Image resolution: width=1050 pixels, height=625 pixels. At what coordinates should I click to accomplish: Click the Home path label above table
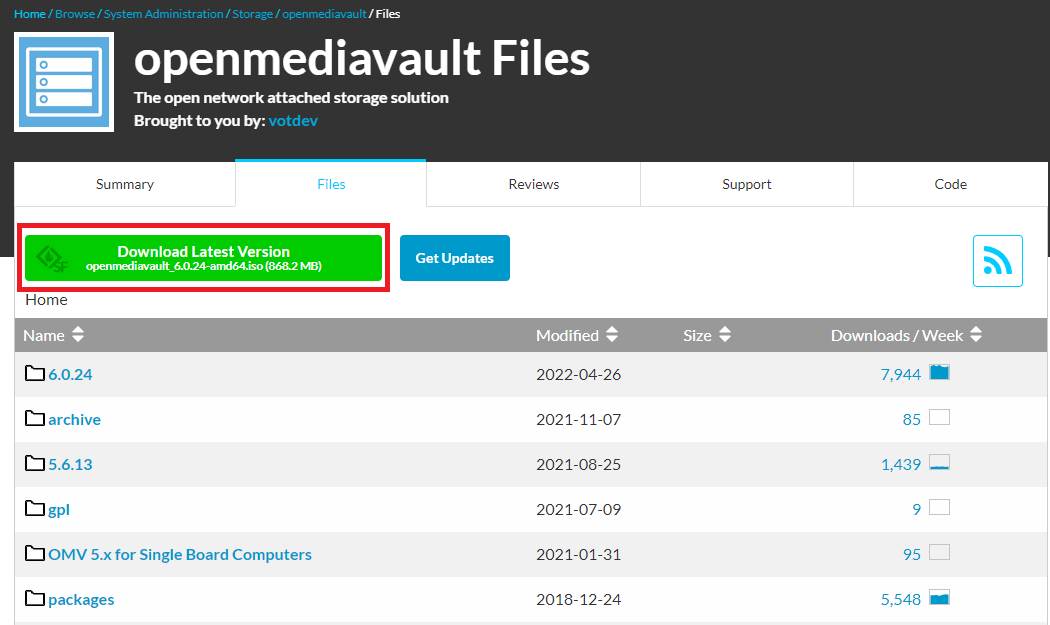point(46,299)
